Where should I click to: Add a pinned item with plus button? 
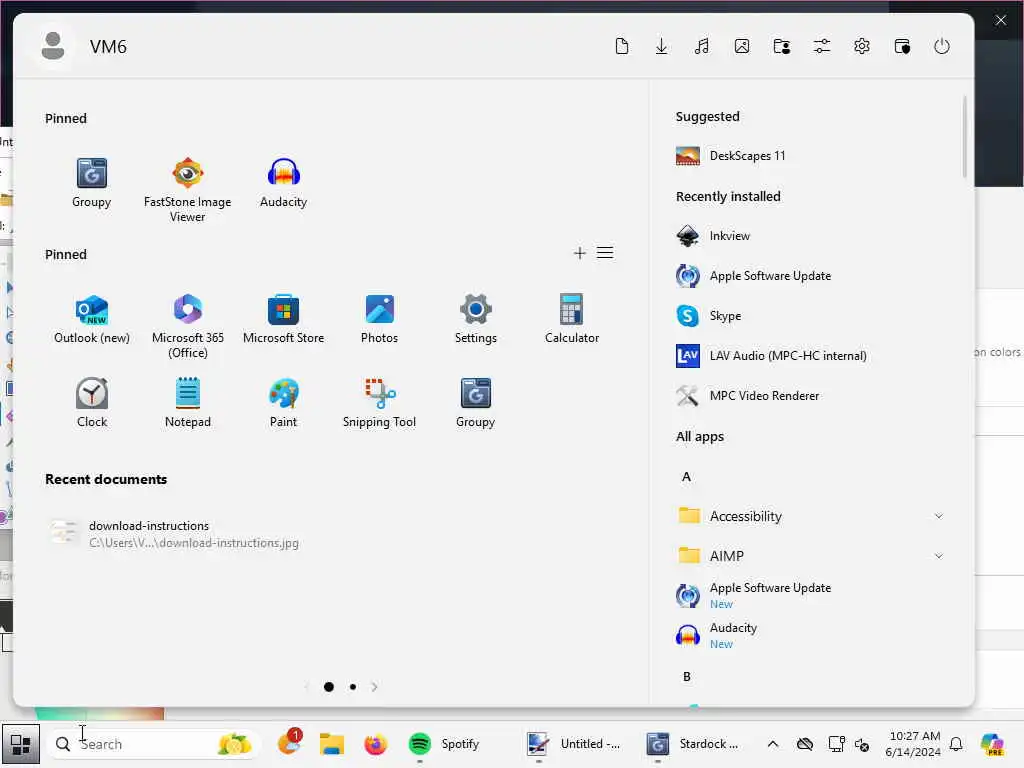point(579,253)
